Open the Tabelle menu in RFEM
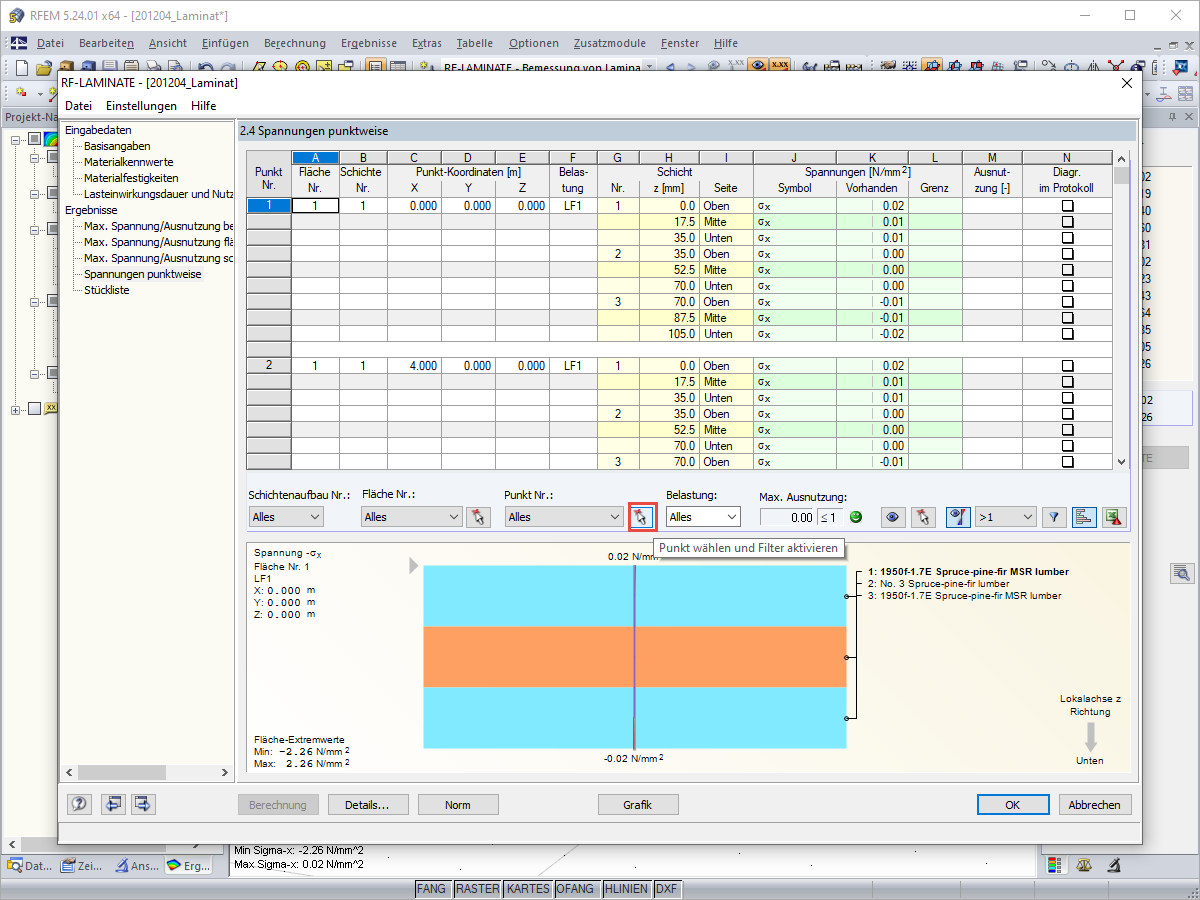The width and height of the screenshot is (1200, 900). pyautogui.click(x=474, y=43)
